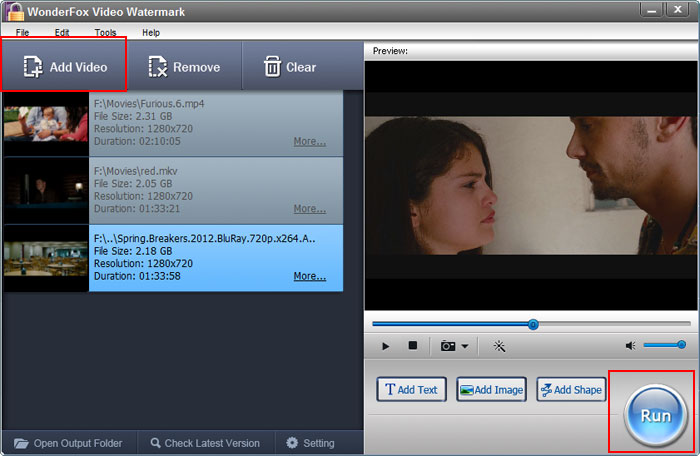The image size is (700, 456).
Task: Select the Spring.Breakers video thumbnail
Action: (46, 258)
